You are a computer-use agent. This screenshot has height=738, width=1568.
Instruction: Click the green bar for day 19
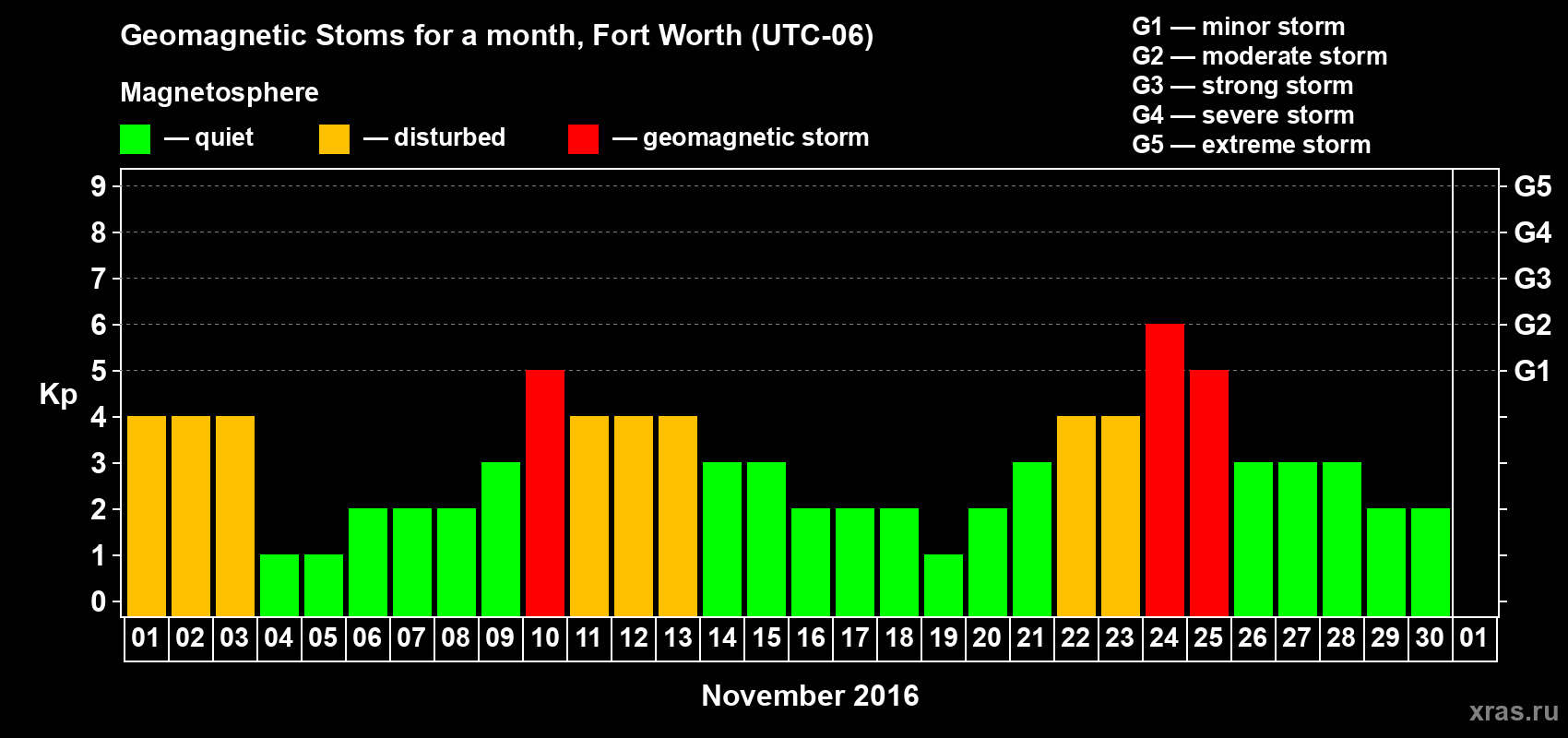[944, 586]
